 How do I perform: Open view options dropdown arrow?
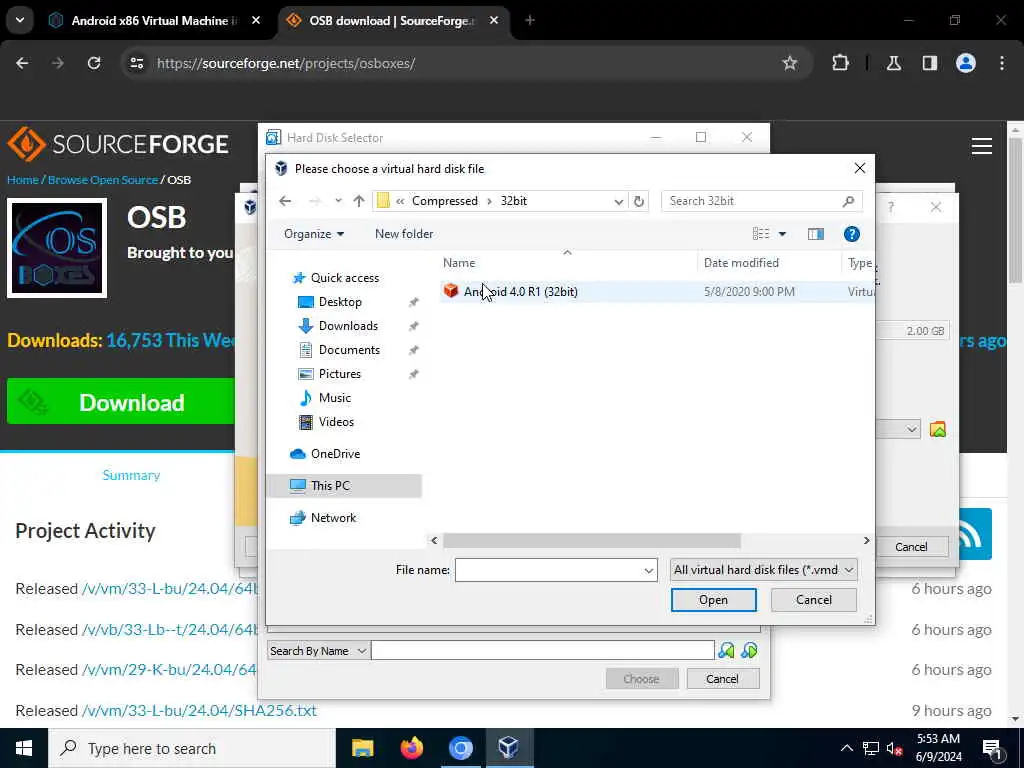pyautogui.click(x=782, y=234)
